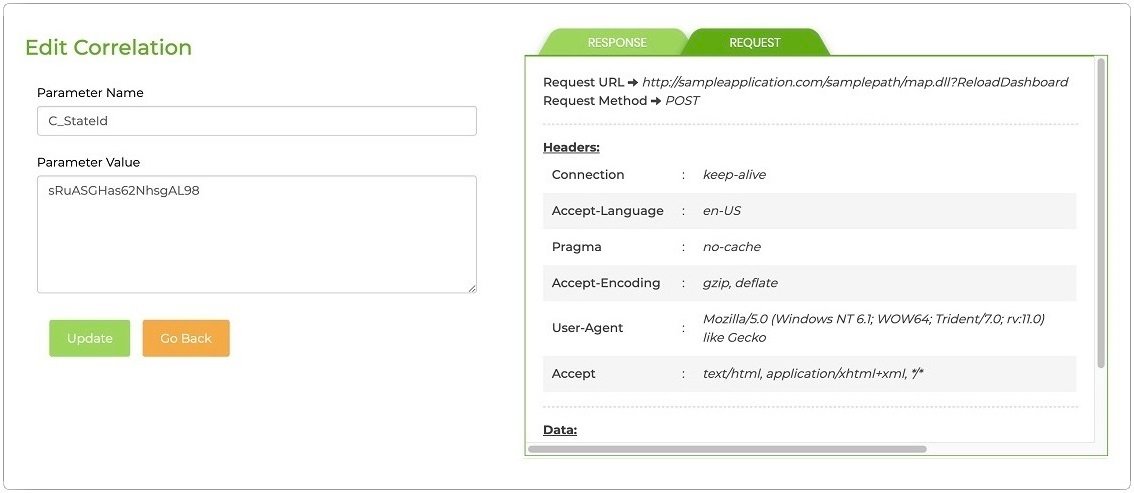Select the Connection header row
The height and width of the screenshot is (493, 1134).
(809, 175)
